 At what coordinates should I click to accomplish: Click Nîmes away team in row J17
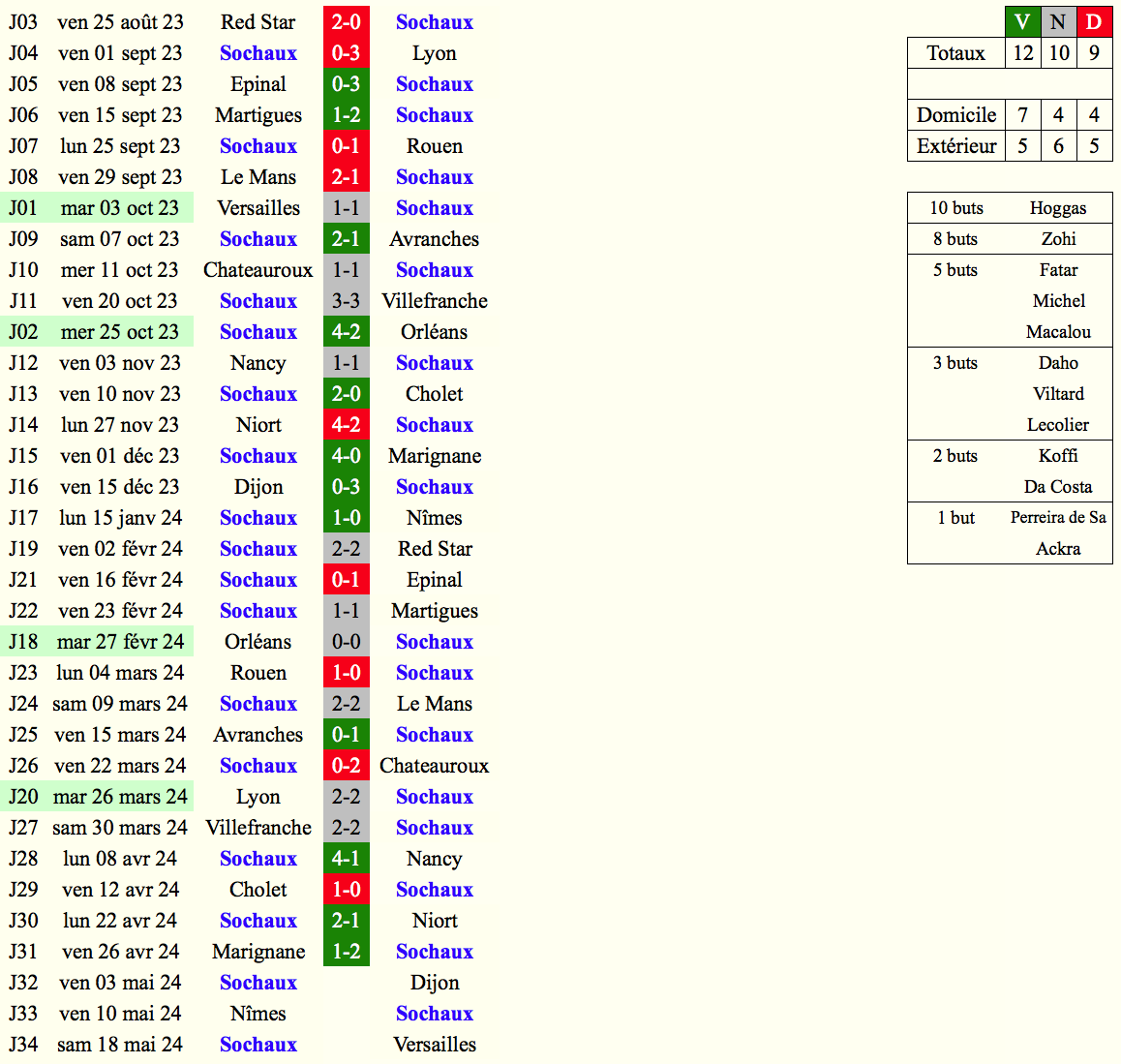pyautogui.click(x=435, y=518)
